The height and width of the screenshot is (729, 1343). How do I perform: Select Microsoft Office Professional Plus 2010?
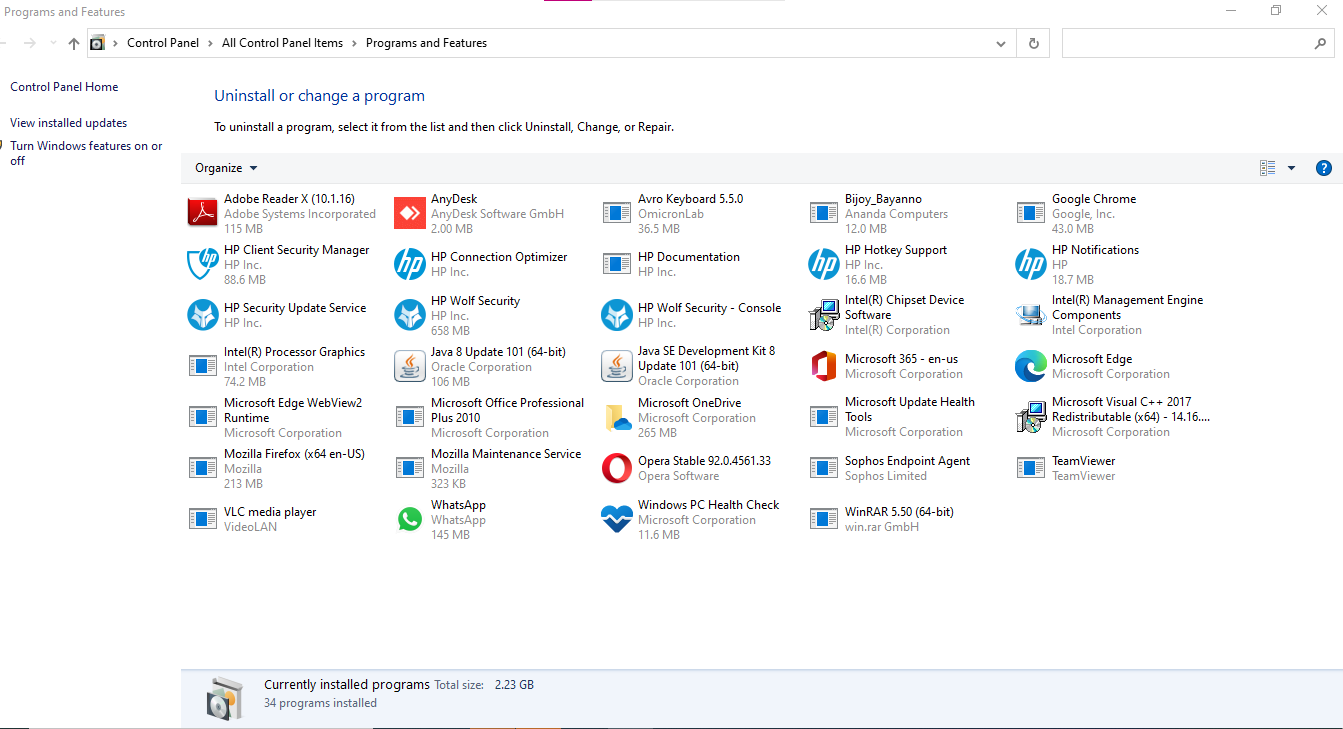(x=490, y=417)
